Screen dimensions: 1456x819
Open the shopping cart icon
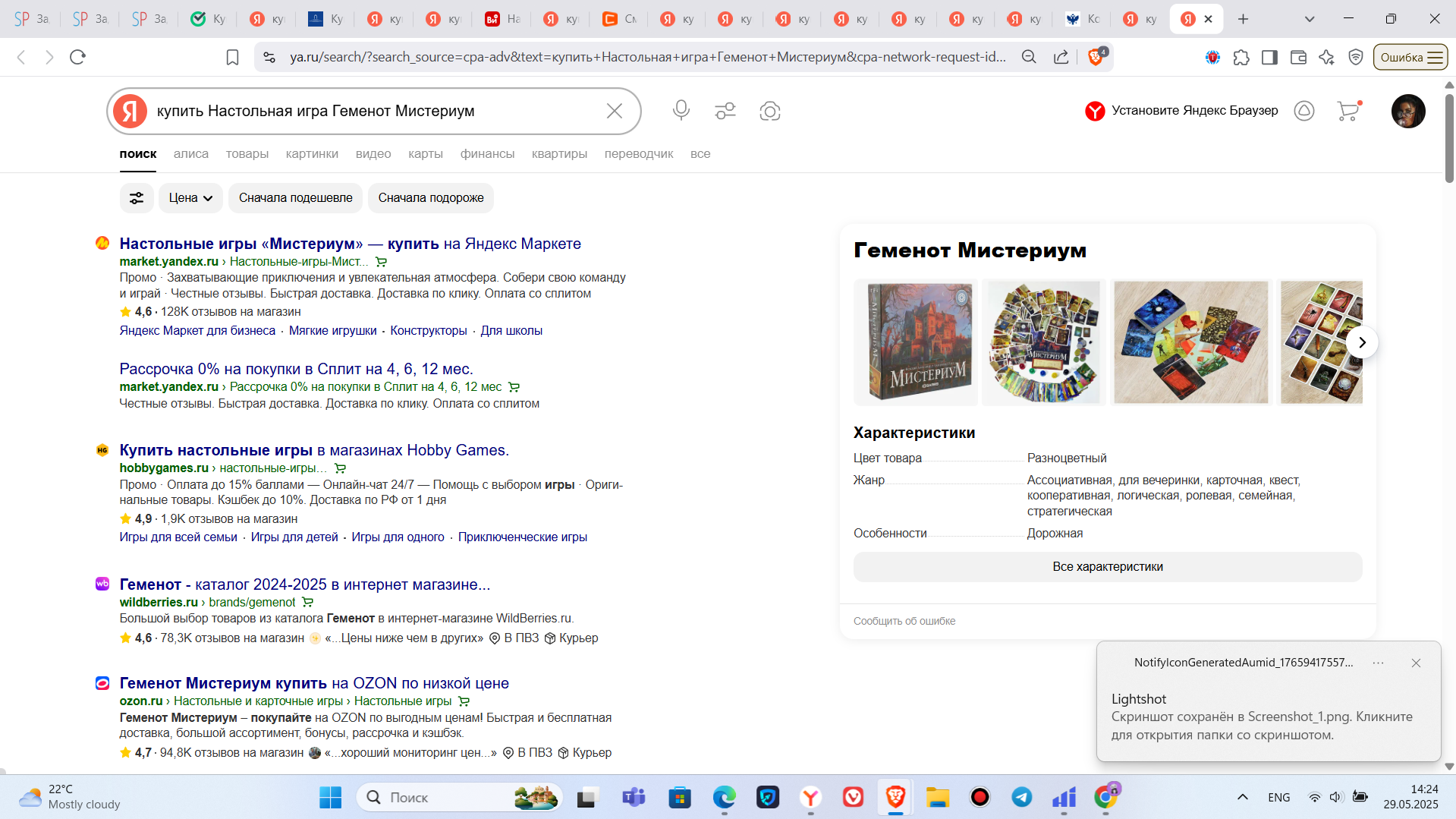(1349, 111)
